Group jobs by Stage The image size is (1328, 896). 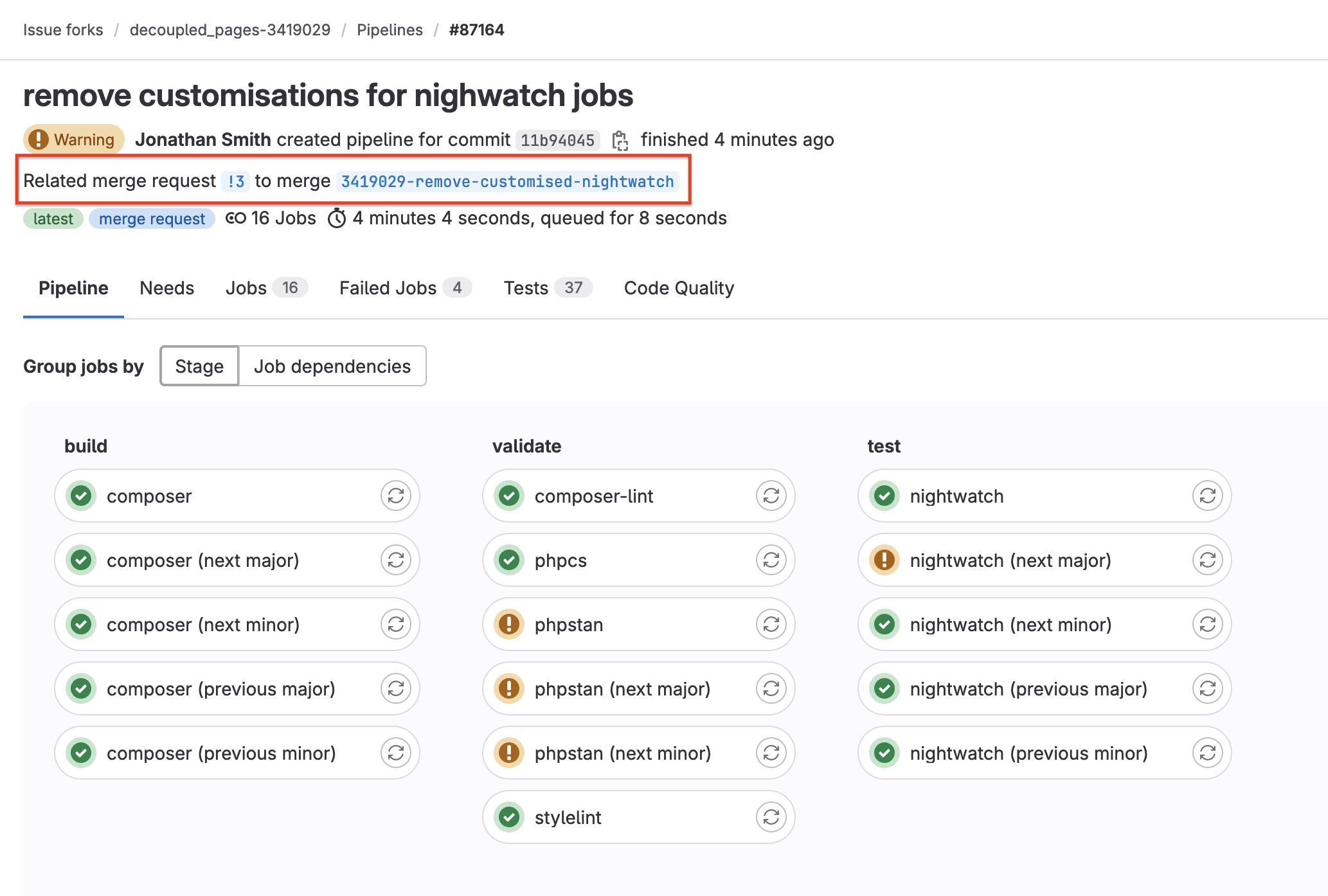pyautogui.click(x=199, y=366)
